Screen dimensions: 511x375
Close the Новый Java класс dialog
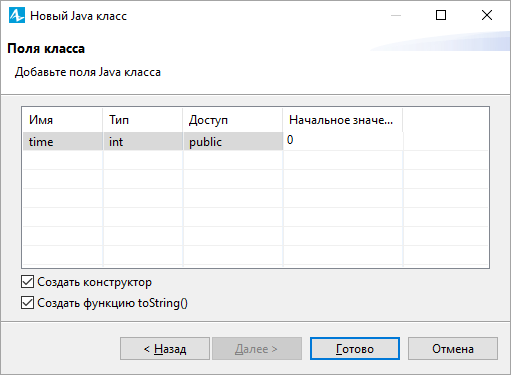[x=487, y=15]
